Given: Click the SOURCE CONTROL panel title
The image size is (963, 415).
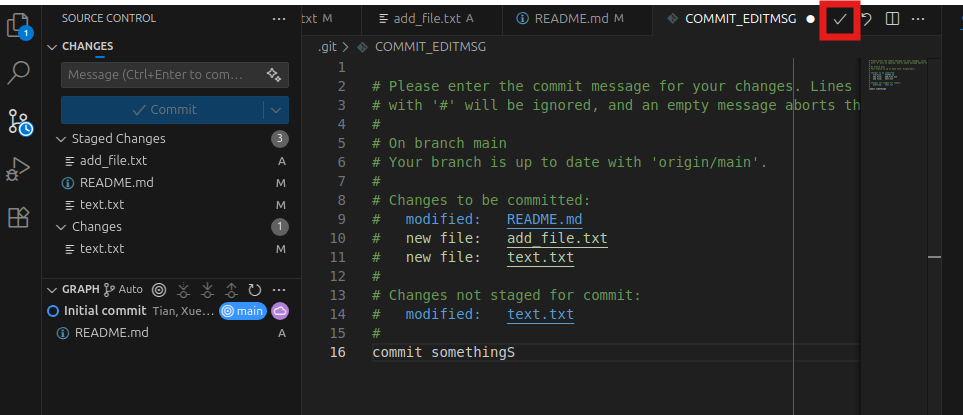Looking at the screenshot, I should tap(109, 19).
